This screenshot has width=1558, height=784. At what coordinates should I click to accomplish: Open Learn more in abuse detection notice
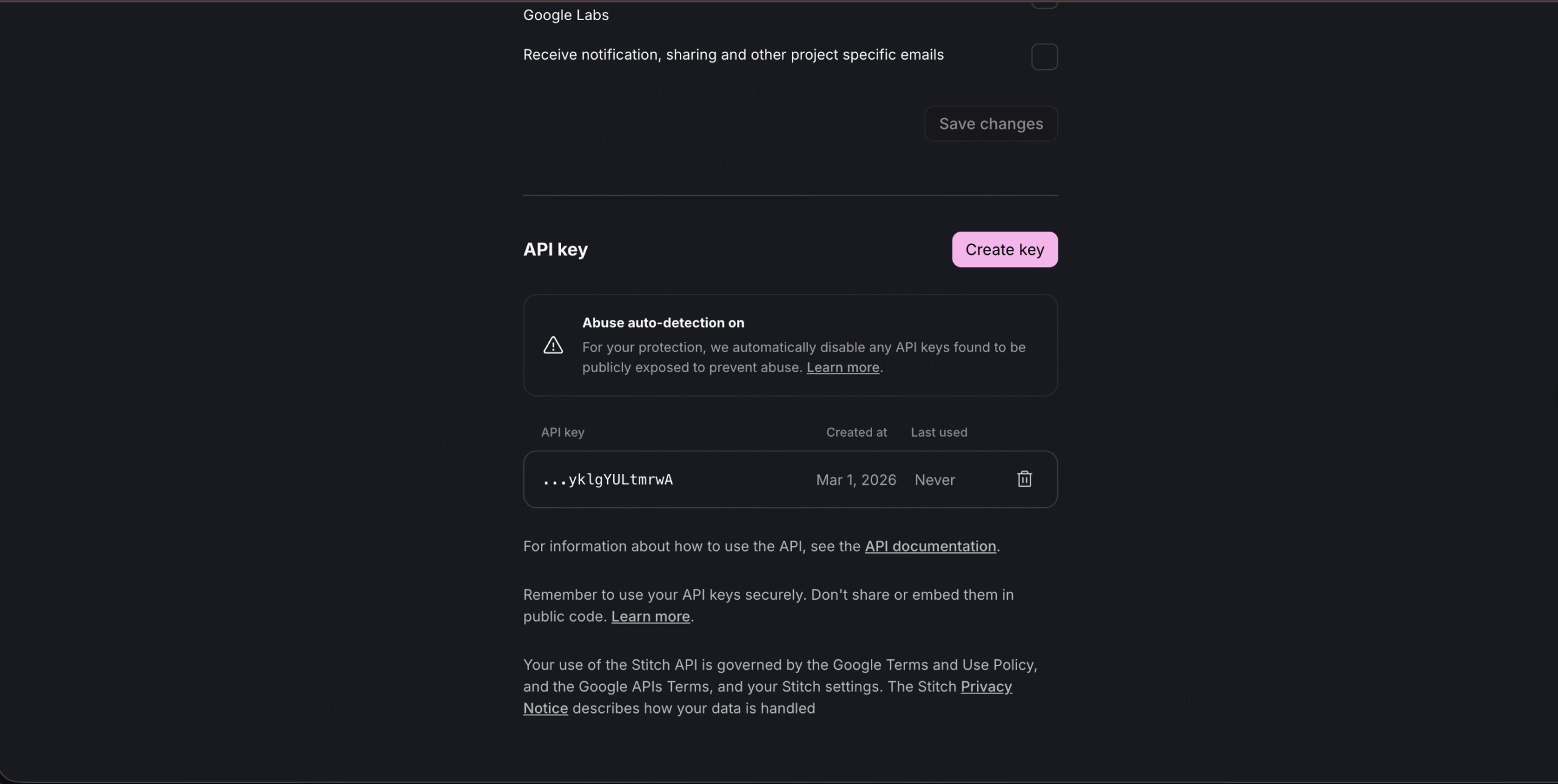click(x=842, y=367)
